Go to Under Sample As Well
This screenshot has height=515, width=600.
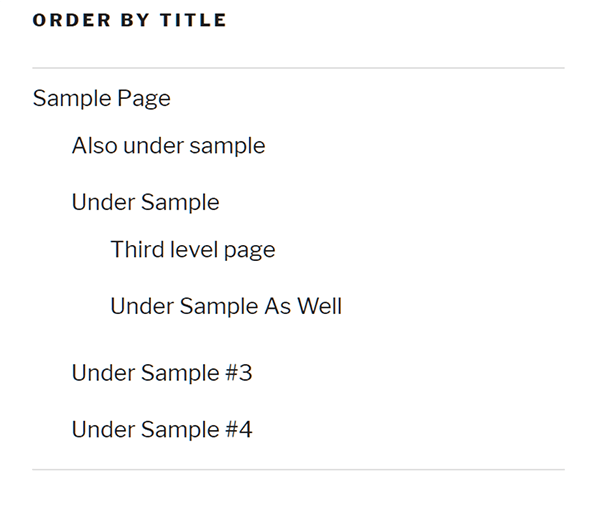(x=226, y=306)
